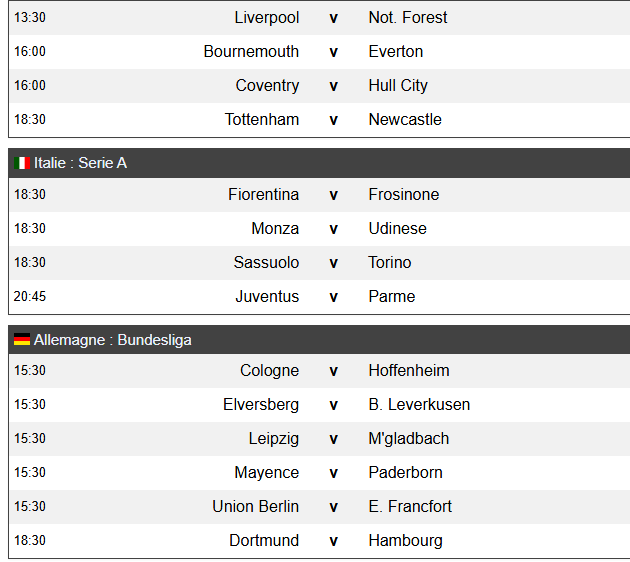Select the Liverpool team name

pos(267,18)
